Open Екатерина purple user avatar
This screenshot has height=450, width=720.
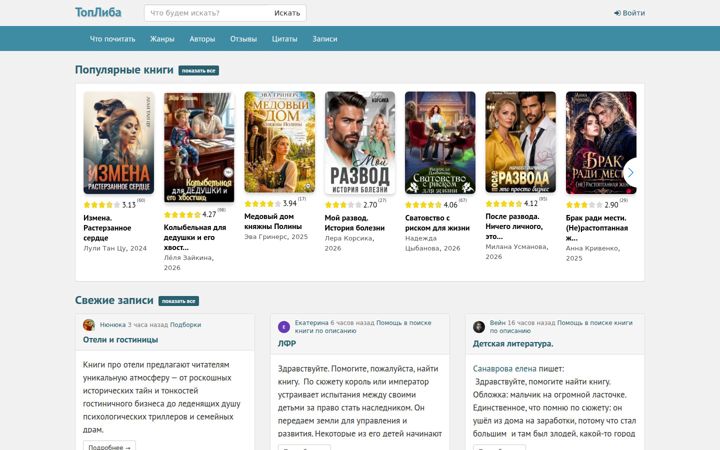pos(284,327)
